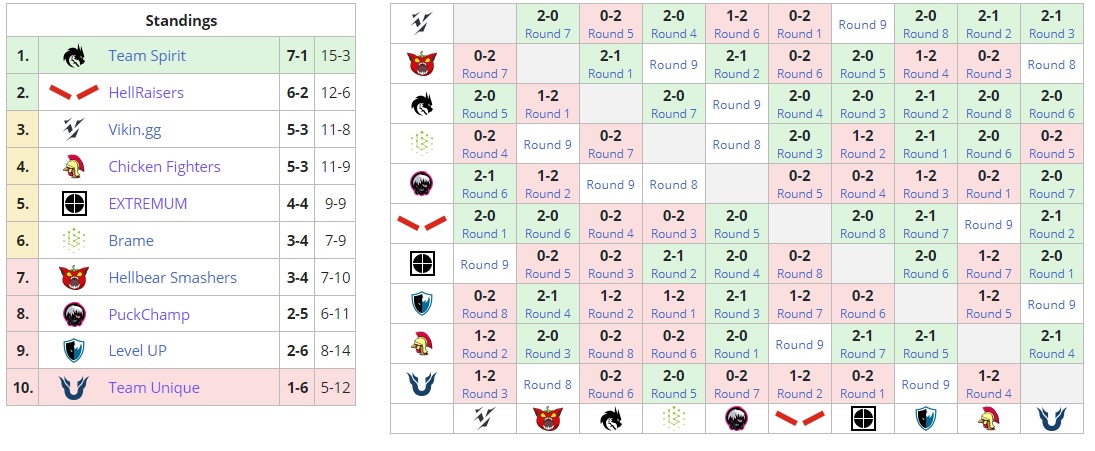
Task: Select Level UP shield logo in crosstable left column
Action: (x=421, y=304)
